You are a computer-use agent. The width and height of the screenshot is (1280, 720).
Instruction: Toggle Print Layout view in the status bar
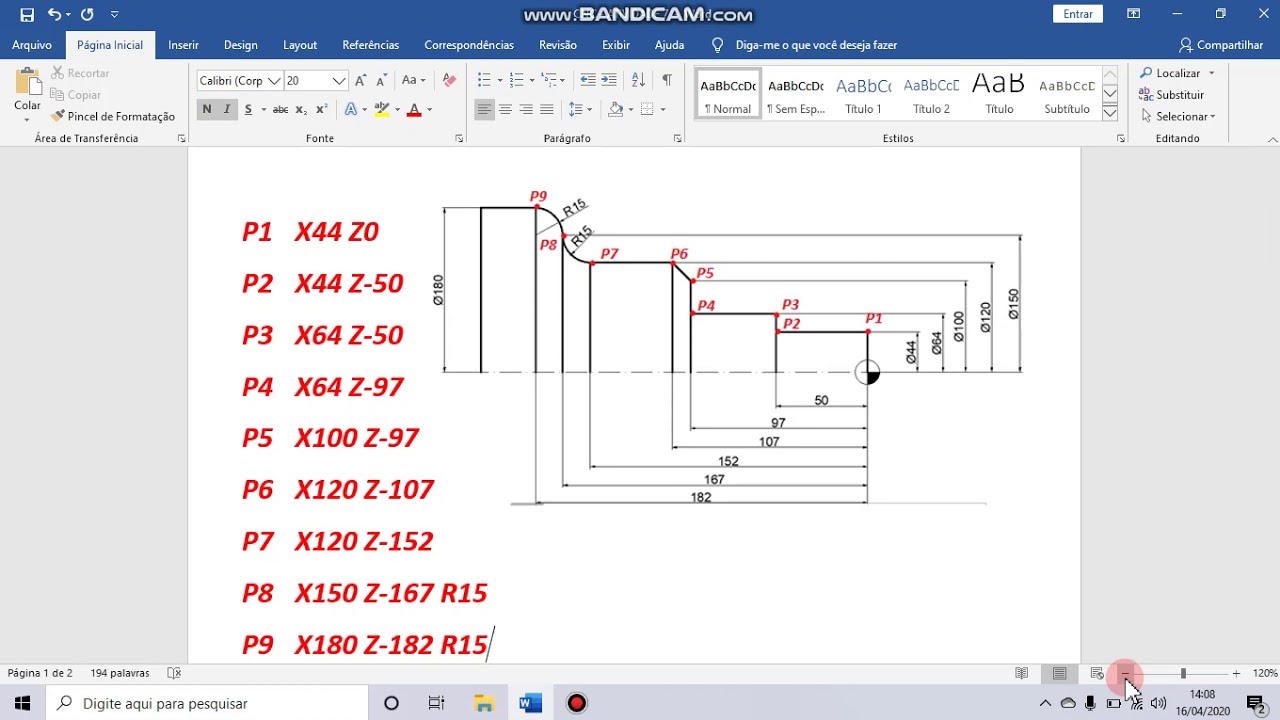[x=1059, y=673]
